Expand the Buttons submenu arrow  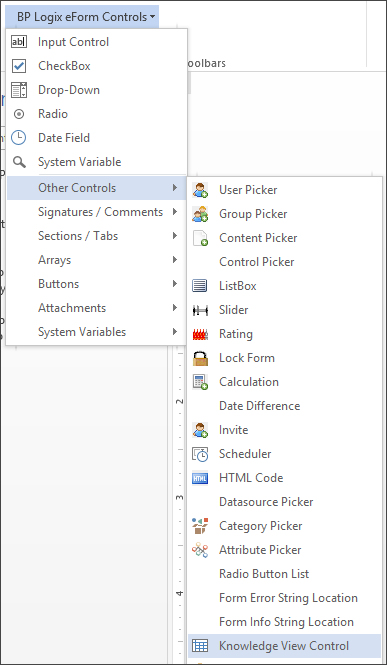175,284
